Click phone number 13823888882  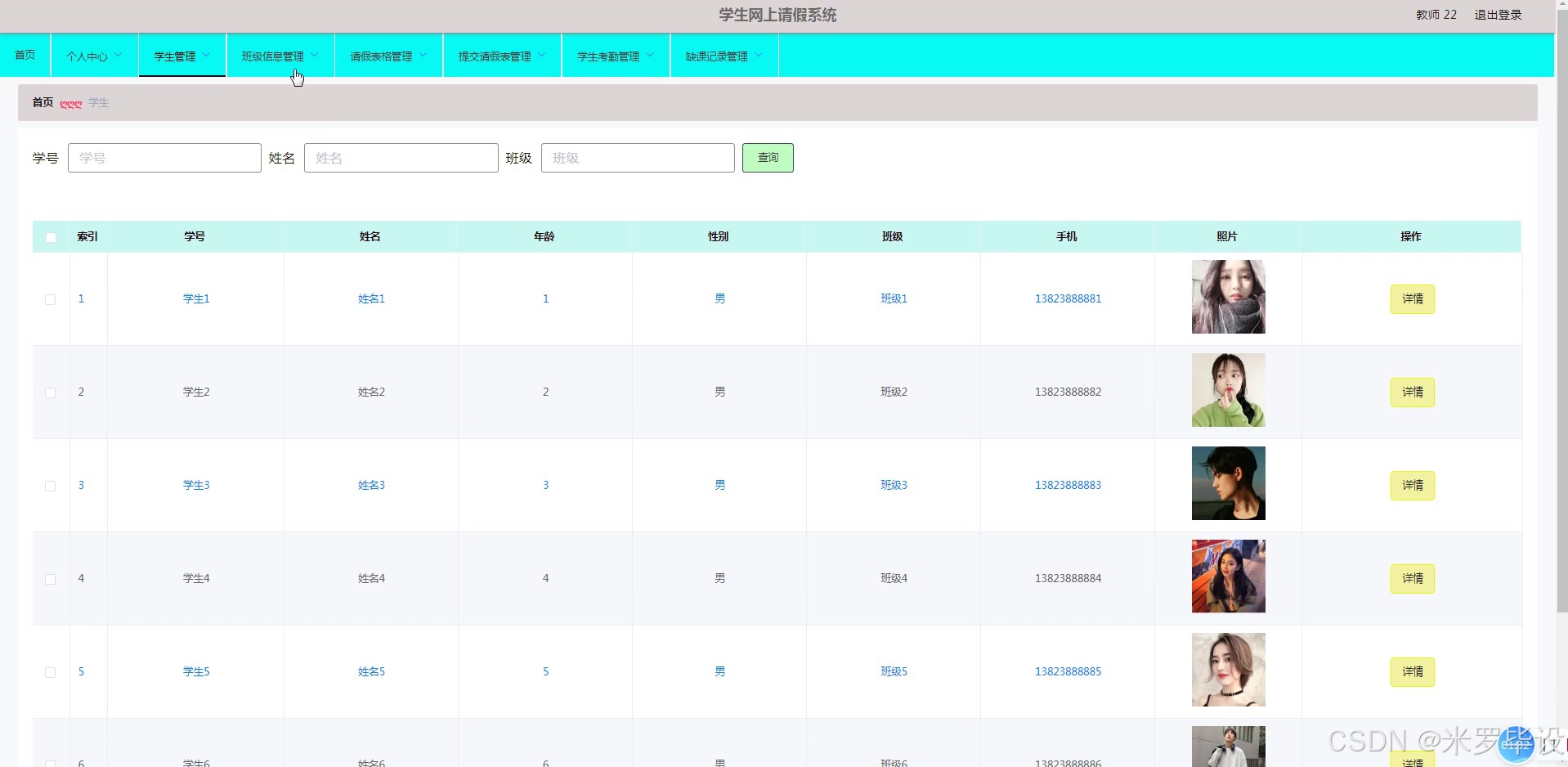(x=1068, y=392)
